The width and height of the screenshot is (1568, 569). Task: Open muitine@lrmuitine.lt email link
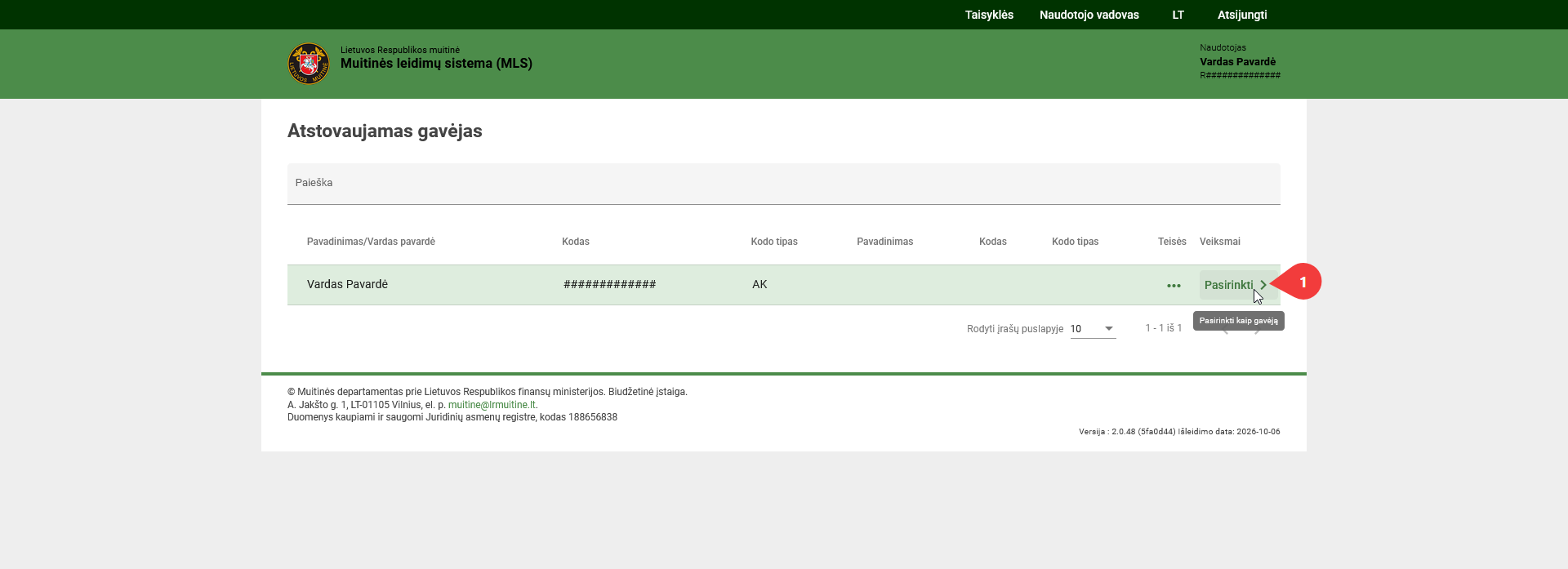click(492, 405)
